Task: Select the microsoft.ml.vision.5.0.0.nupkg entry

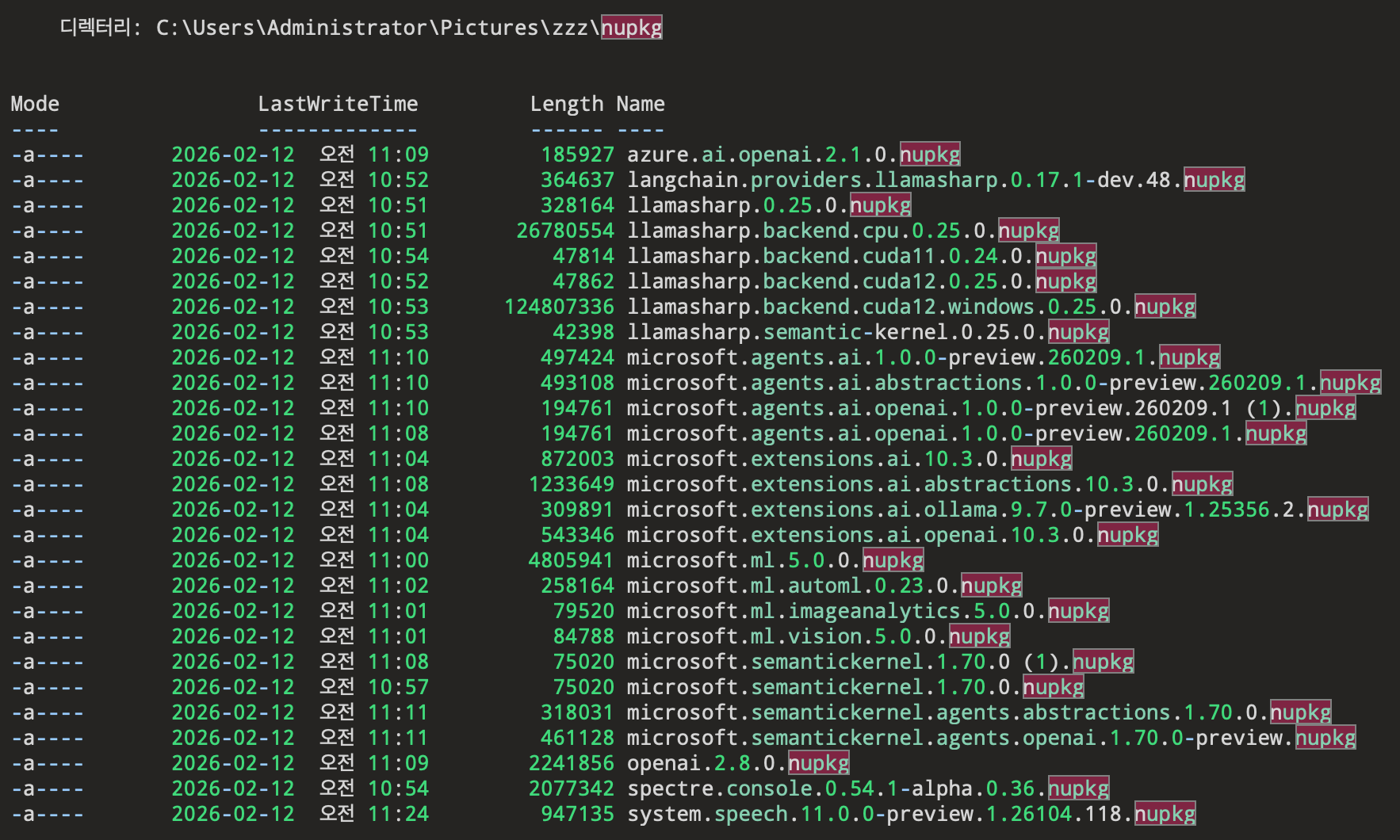Action: [819, 636]
